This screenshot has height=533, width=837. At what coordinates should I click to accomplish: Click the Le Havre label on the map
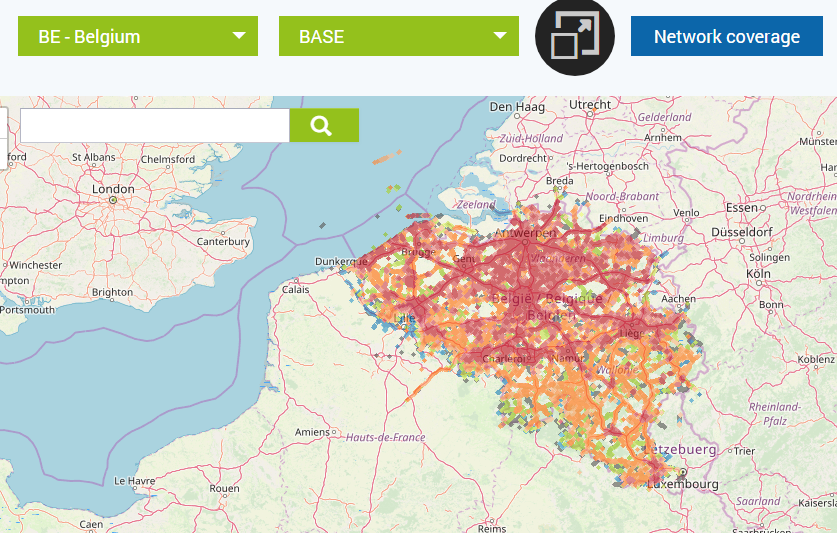click(135, 481)
